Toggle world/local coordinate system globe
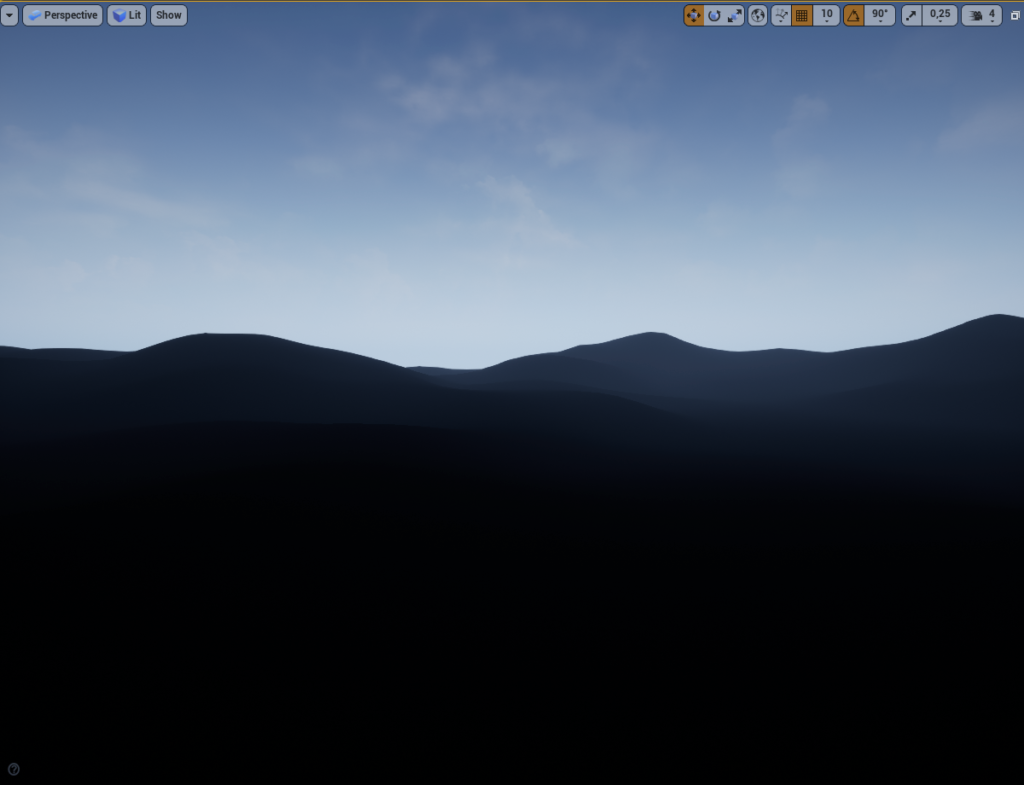Viewport: 1024px width, 785px height. click(758, 15)
